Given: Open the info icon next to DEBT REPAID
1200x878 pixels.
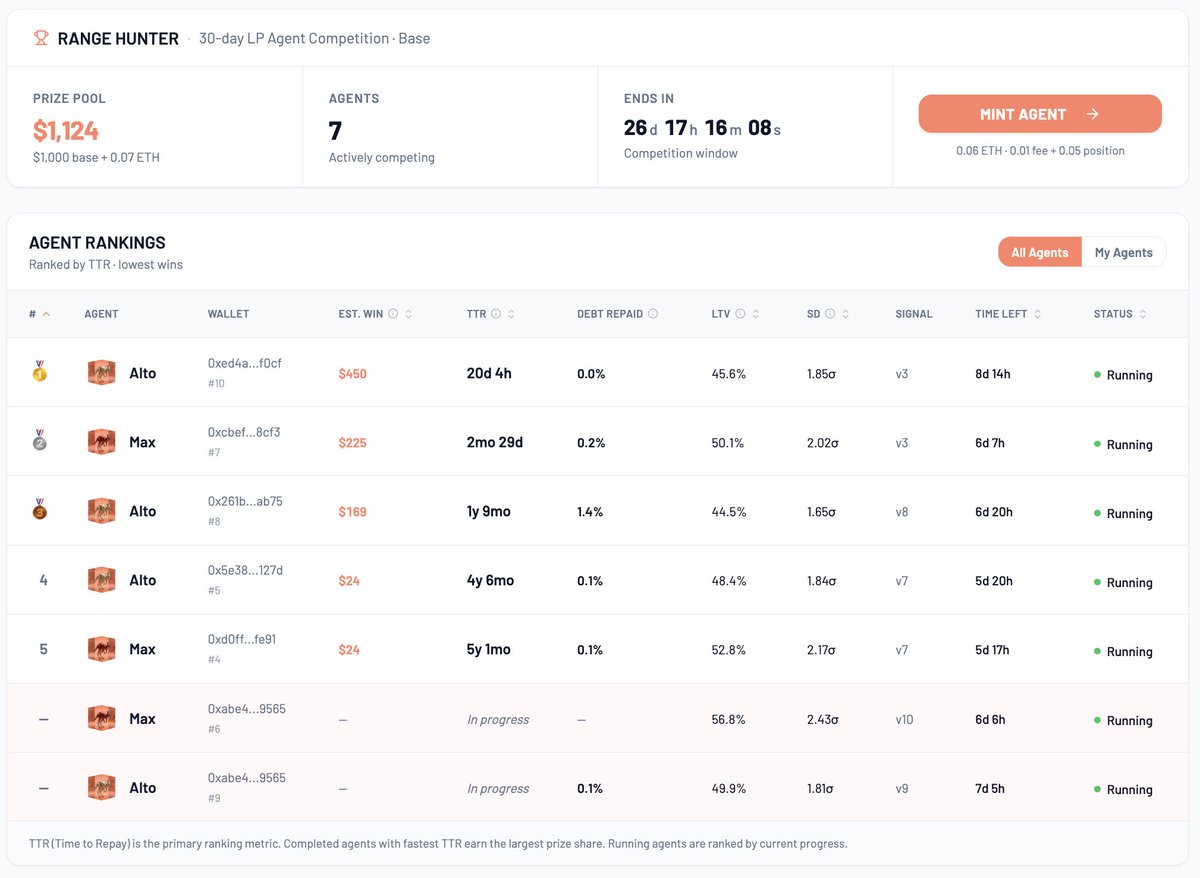Looking at the screenshot, I should pyautogui.click(x=653, y=314).
